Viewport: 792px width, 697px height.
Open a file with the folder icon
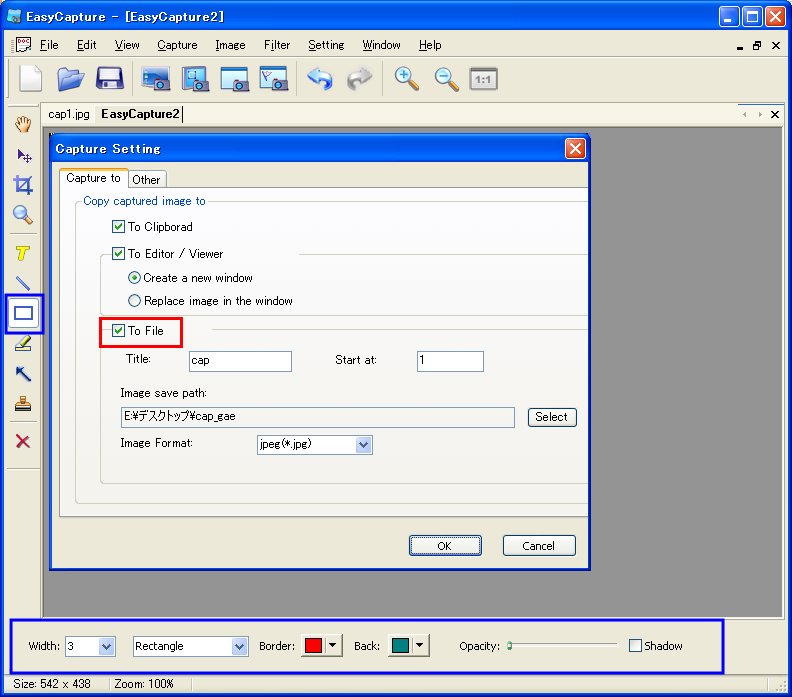[70, 79]
